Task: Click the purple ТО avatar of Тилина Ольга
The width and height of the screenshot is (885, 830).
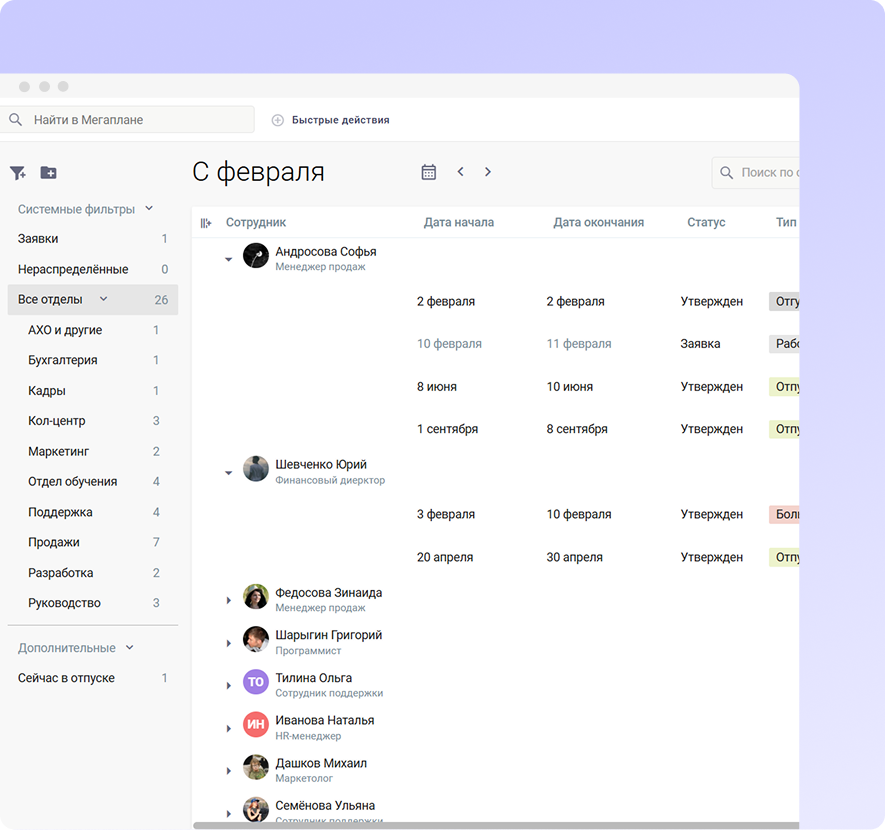Action: (x=256, y=682)
